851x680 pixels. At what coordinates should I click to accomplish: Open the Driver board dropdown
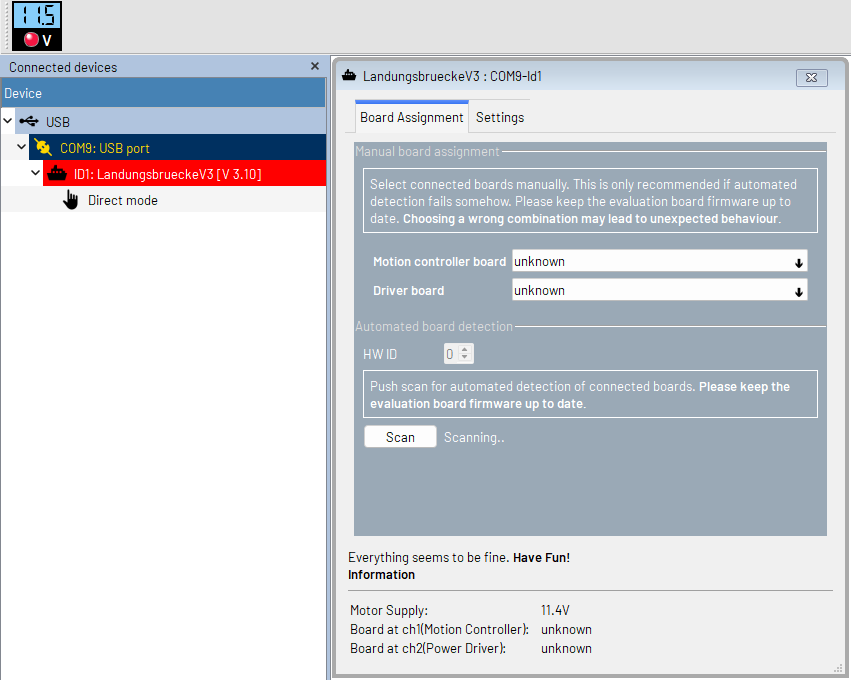659,290
